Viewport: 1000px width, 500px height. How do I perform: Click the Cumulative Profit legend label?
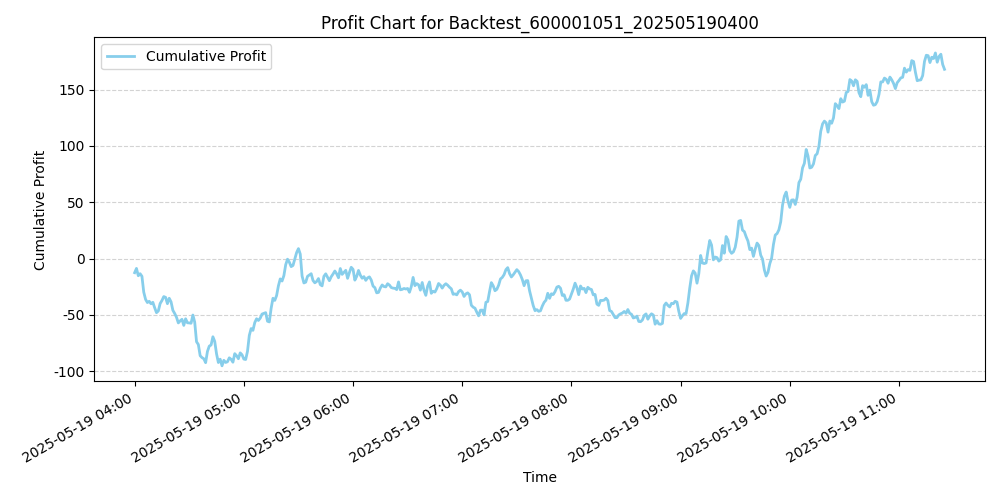(x=206, y=57)
